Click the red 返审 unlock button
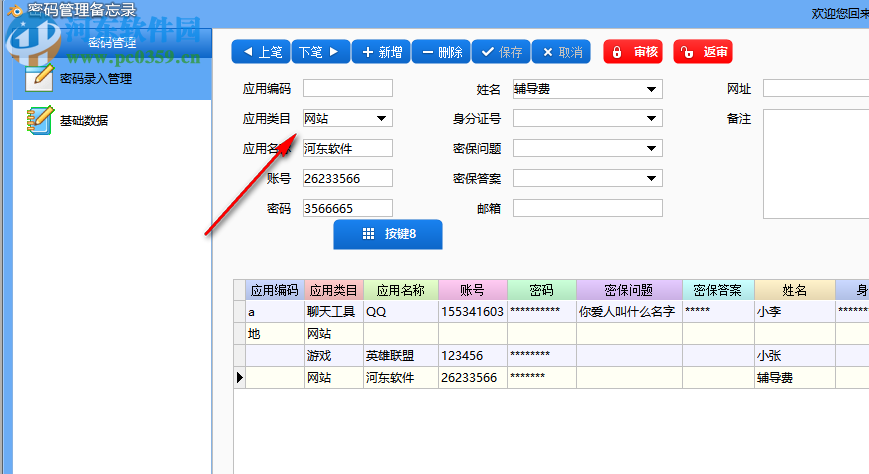Viewport: 869px width, 474px height. click(703, 52)
